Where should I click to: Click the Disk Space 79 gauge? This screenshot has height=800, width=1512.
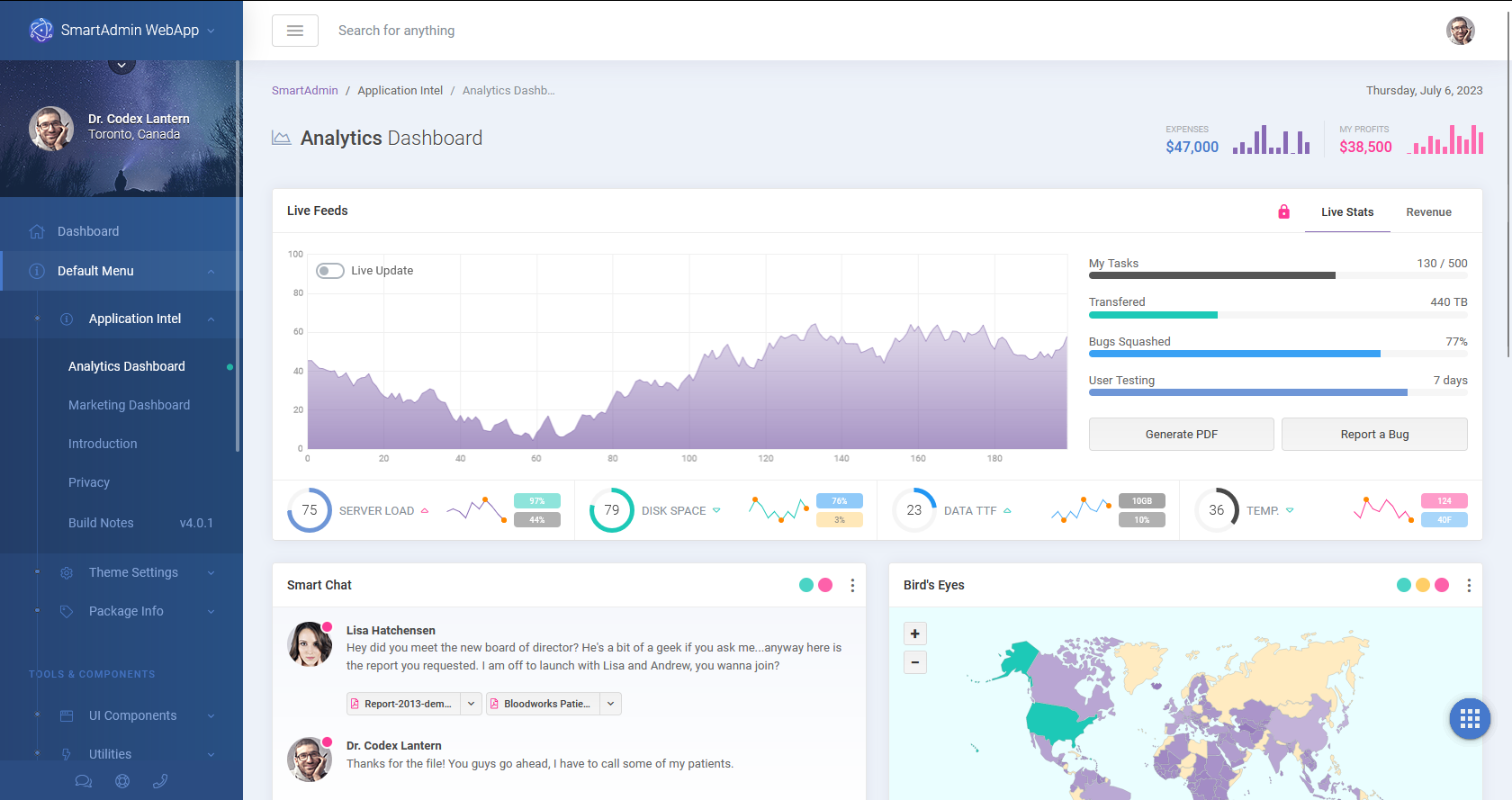(612, 510)
